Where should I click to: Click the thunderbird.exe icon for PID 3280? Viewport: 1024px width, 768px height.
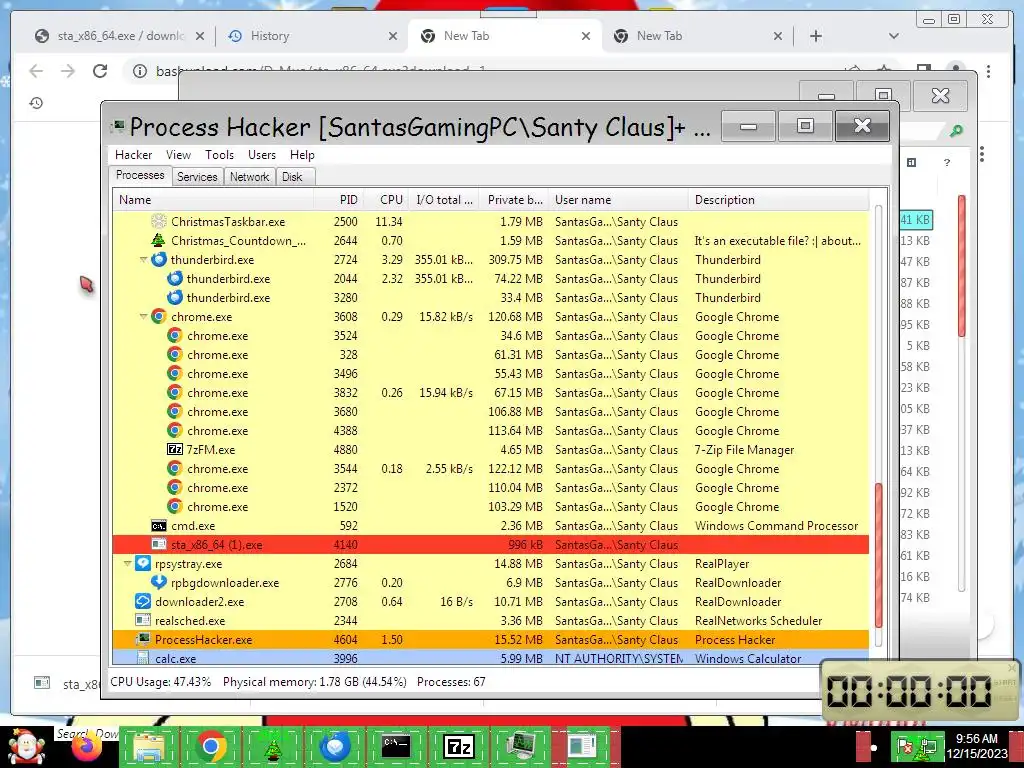(x=174, y=297)
